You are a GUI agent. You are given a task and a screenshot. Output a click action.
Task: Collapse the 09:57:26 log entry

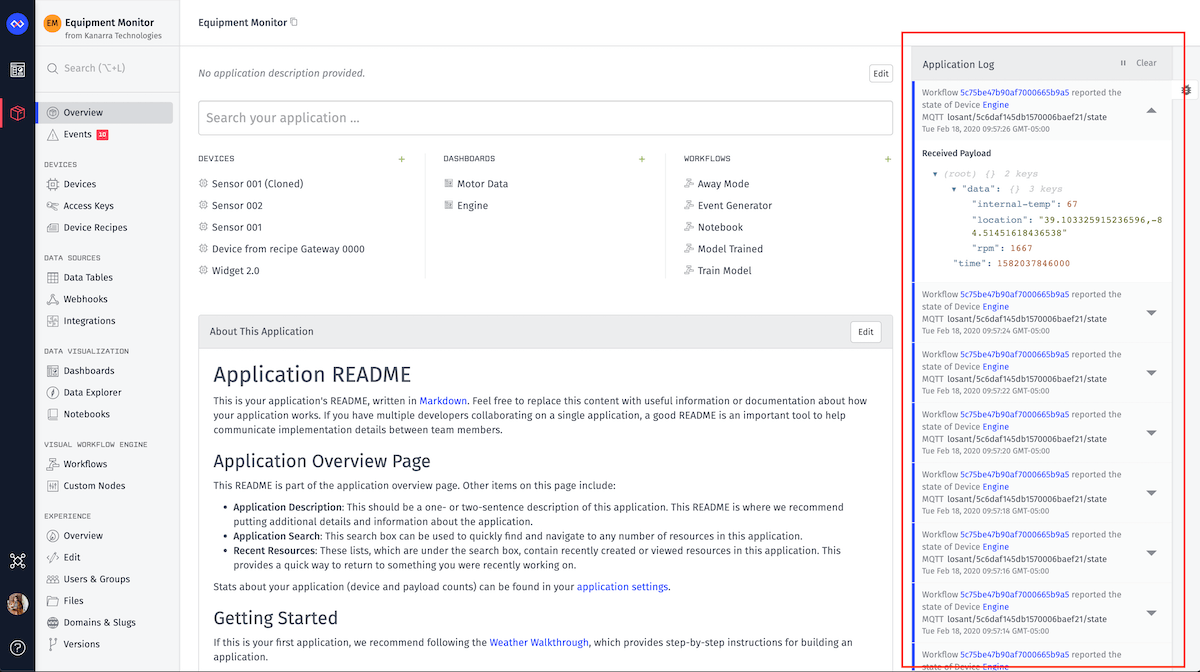(1151, 111)
